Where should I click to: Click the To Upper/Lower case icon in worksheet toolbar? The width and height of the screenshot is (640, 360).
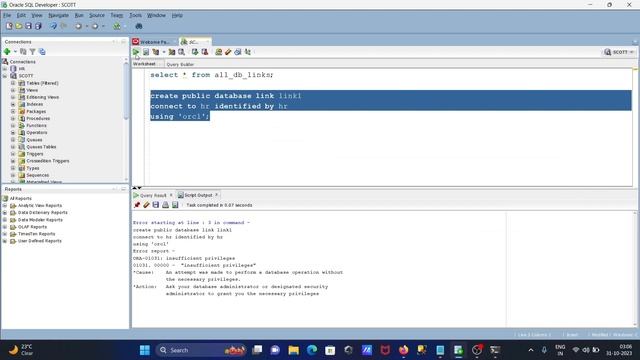tap(247, 52)
